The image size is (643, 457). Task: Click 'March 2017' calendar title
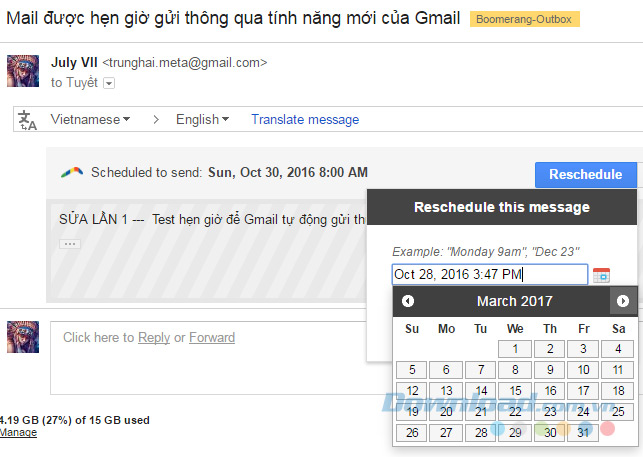pos(515,301)
